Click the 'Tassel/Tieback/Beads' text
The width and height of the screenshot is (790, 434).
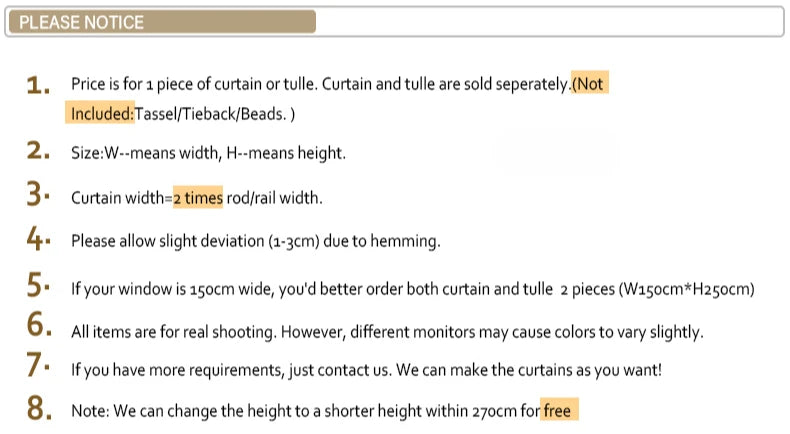coord(210,114)
